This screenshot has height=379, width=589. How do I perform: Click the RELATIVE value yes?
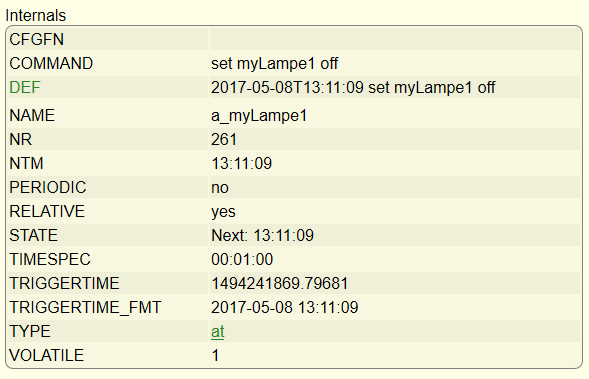point(223,211)
